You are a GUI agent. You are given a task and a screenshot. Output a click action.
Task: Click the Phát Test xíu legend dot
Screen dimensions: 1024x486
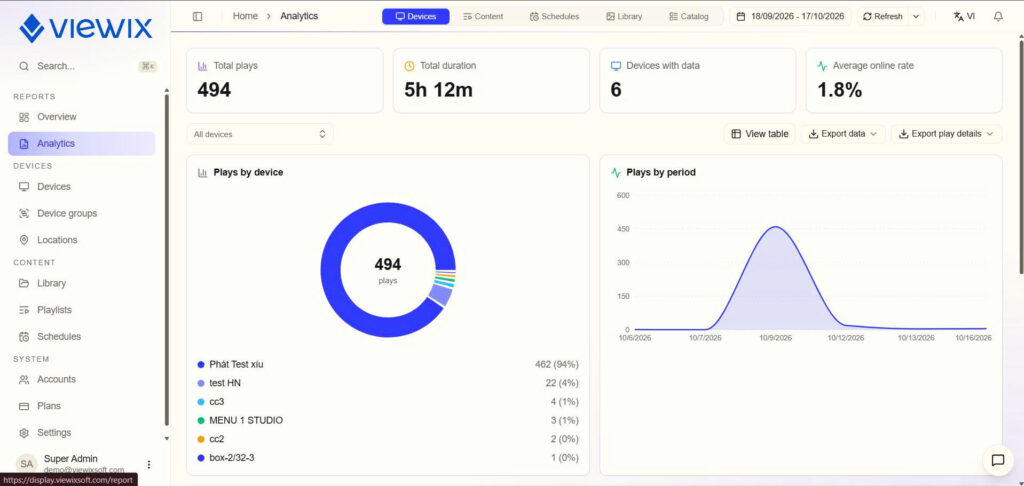tap(201, 364)
